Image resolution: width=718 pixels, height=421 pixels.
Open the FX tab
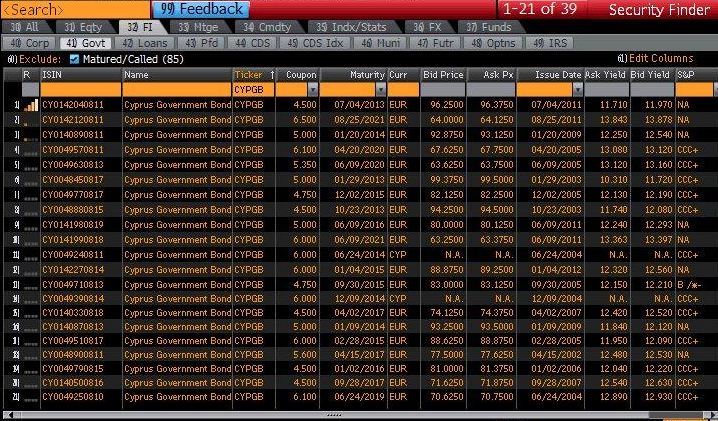[428, 27]
